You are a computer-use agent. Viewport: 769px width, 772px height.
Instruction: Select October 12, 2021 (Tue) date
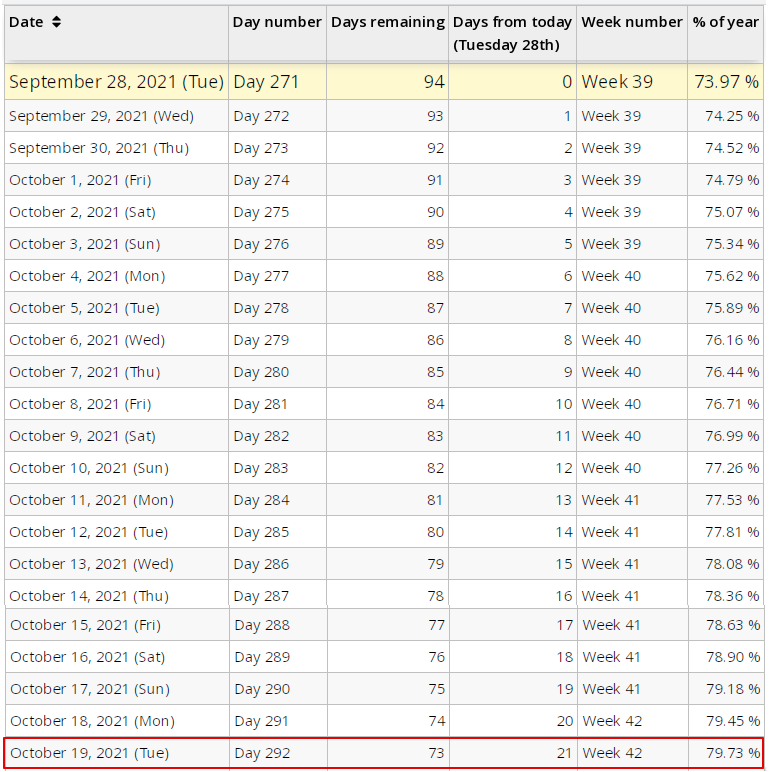point(89,532)
